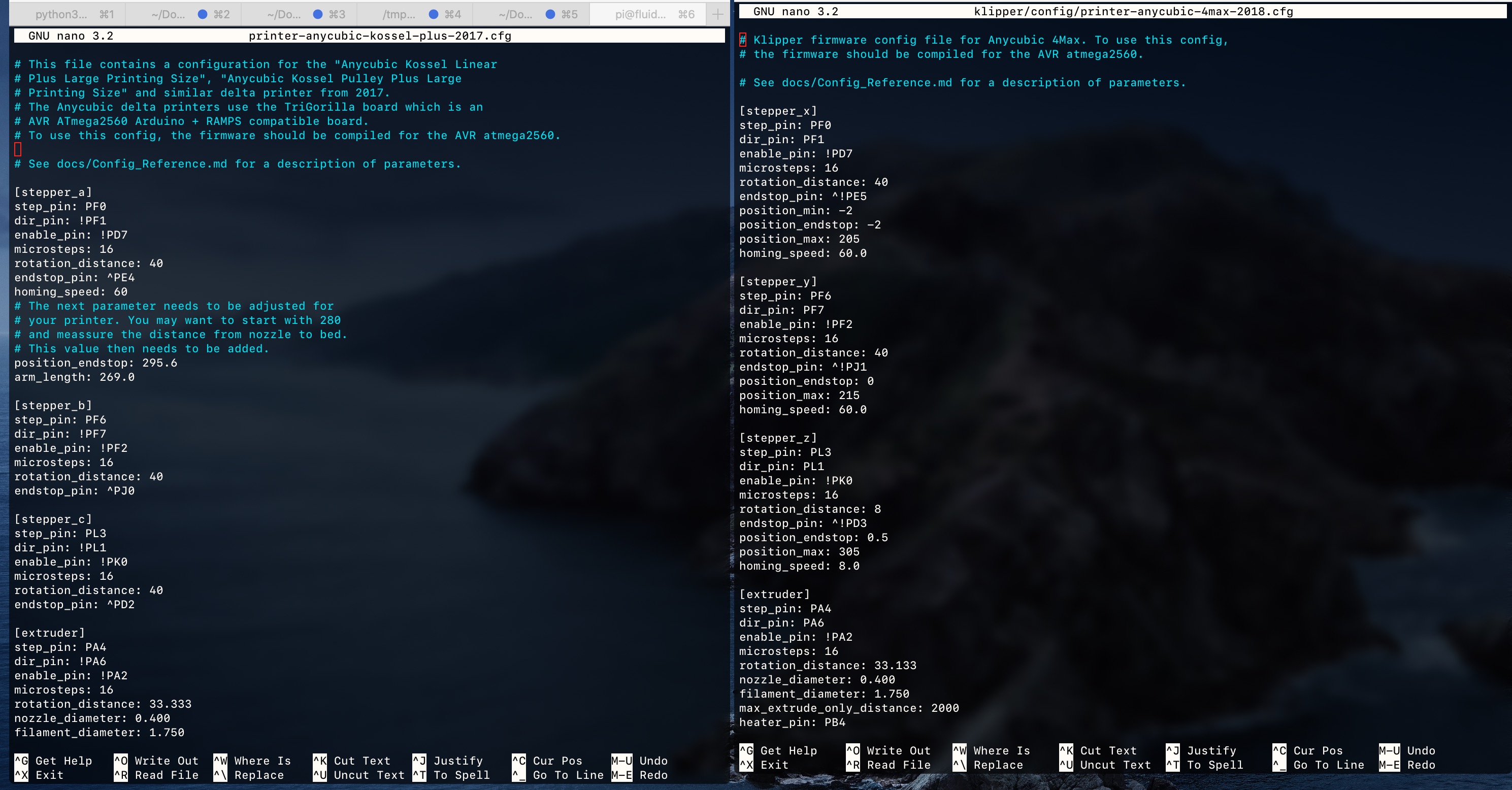Click 'endstop_pin: ^PD2' in left window

[75, 605]
